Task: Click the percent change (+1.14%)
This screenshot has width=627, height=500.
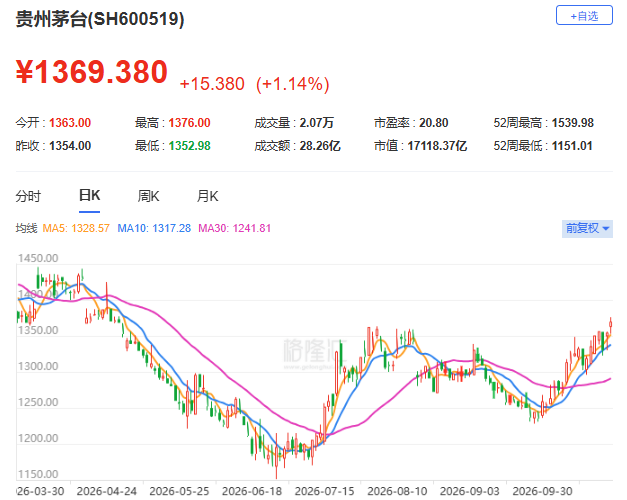Action: point(293,84)
